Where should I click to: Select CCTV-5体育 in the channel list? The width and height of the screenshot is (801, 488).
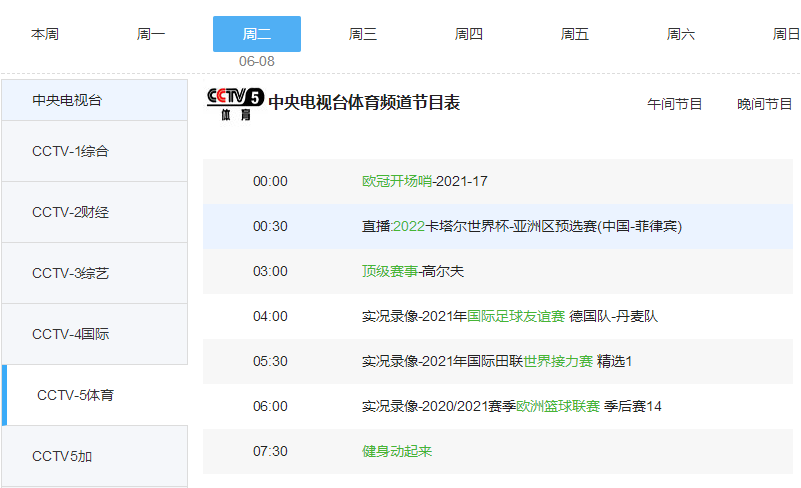click(x=95, y=395)
